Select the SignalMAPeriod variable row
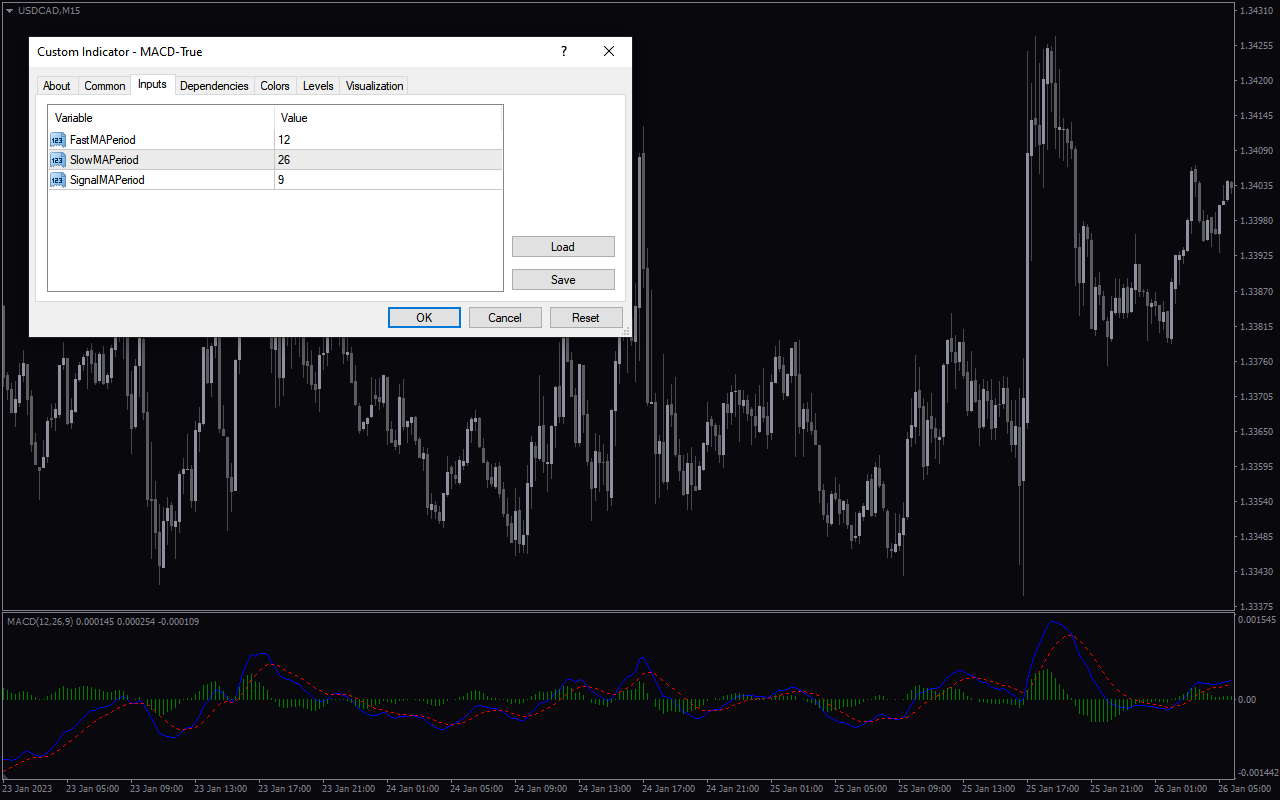 [275, 180]
